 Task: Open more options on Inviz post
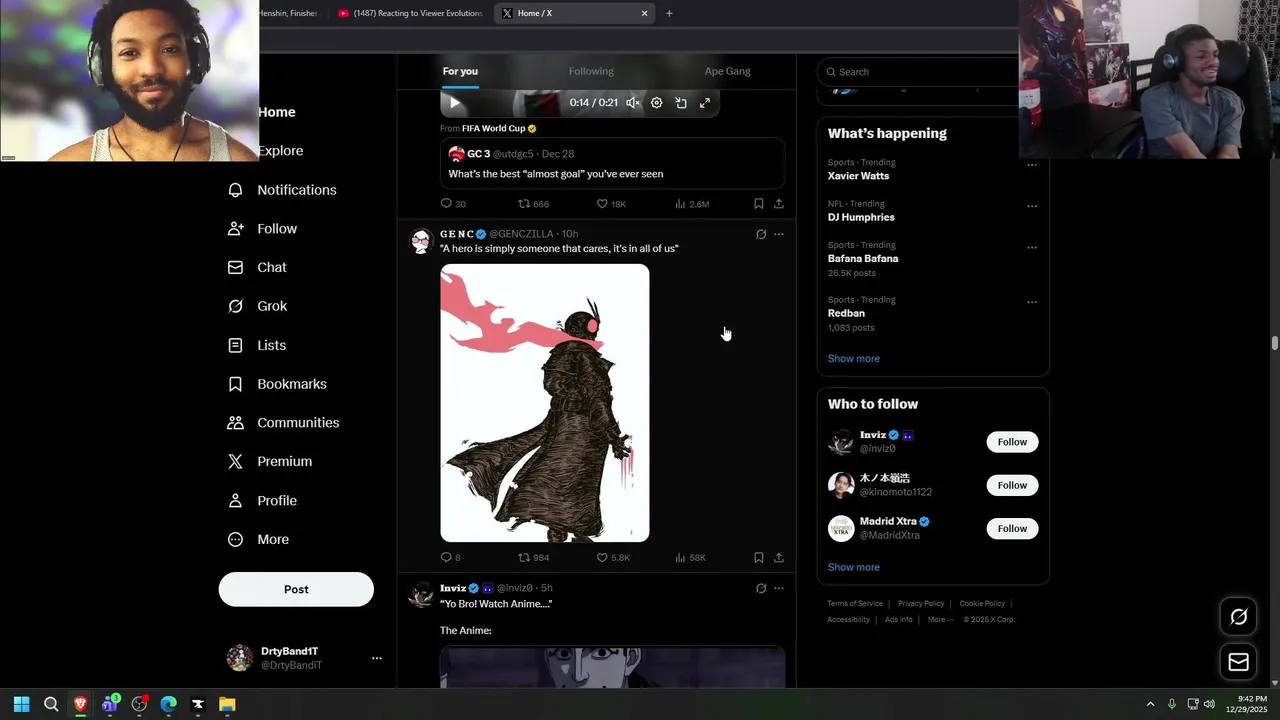(x=779, y=588)
